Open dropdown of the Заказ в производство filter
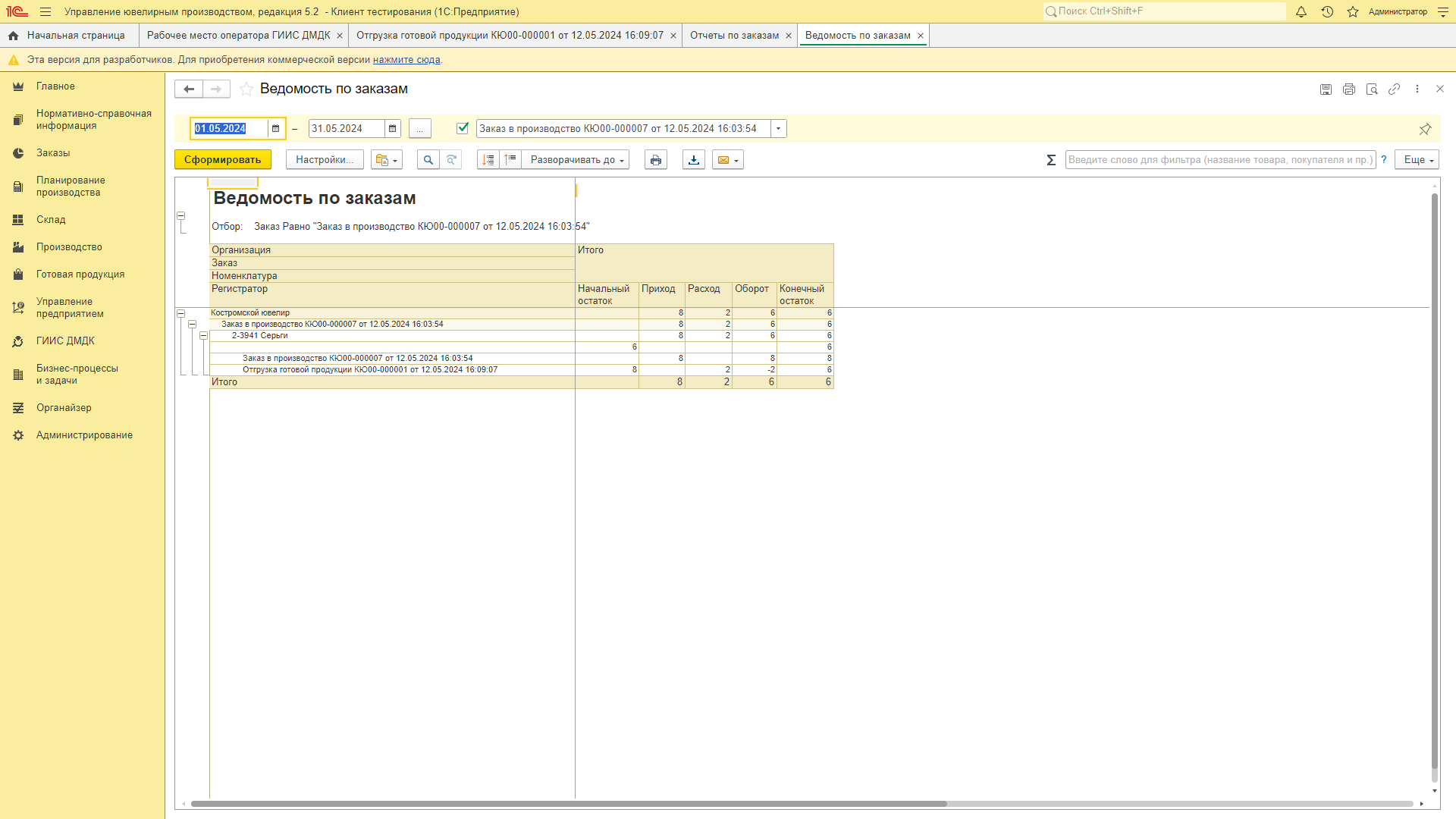The width and height of the screenshot is (1456, 819). 778,129
